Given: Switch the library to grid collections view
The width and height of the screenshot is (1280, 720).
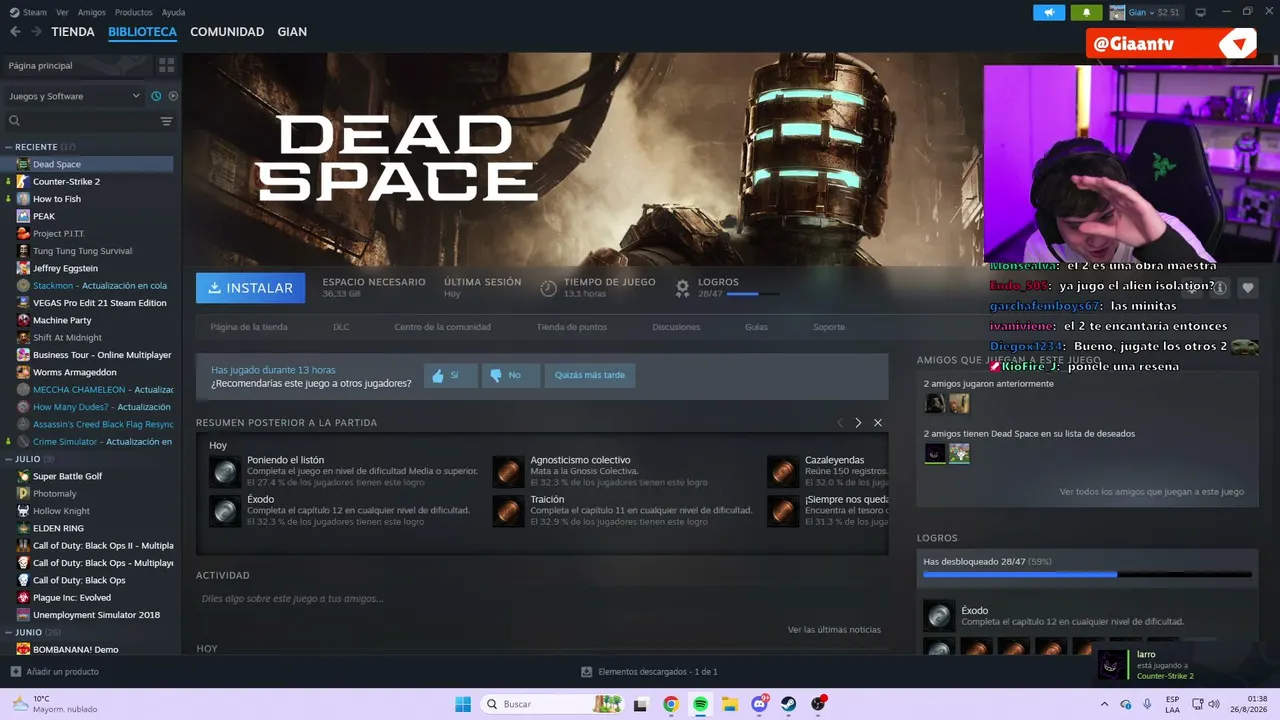Looking at the screenshot, I should [166, 65].
